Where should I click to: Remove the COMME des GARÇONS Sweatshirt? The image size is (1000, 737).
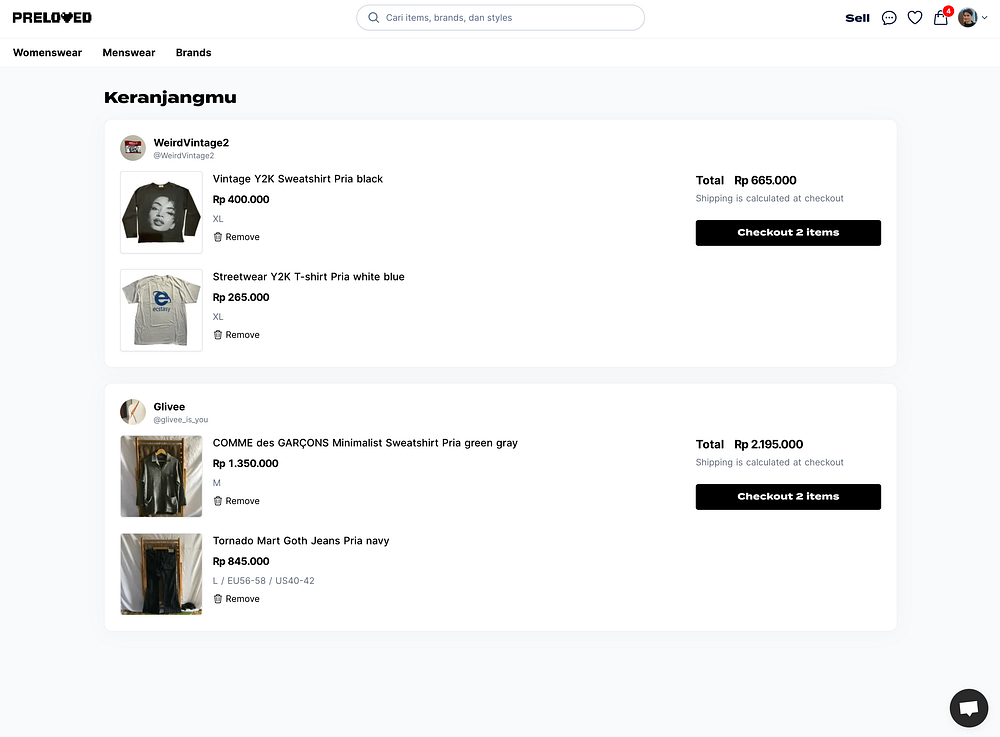pos(236,501)
